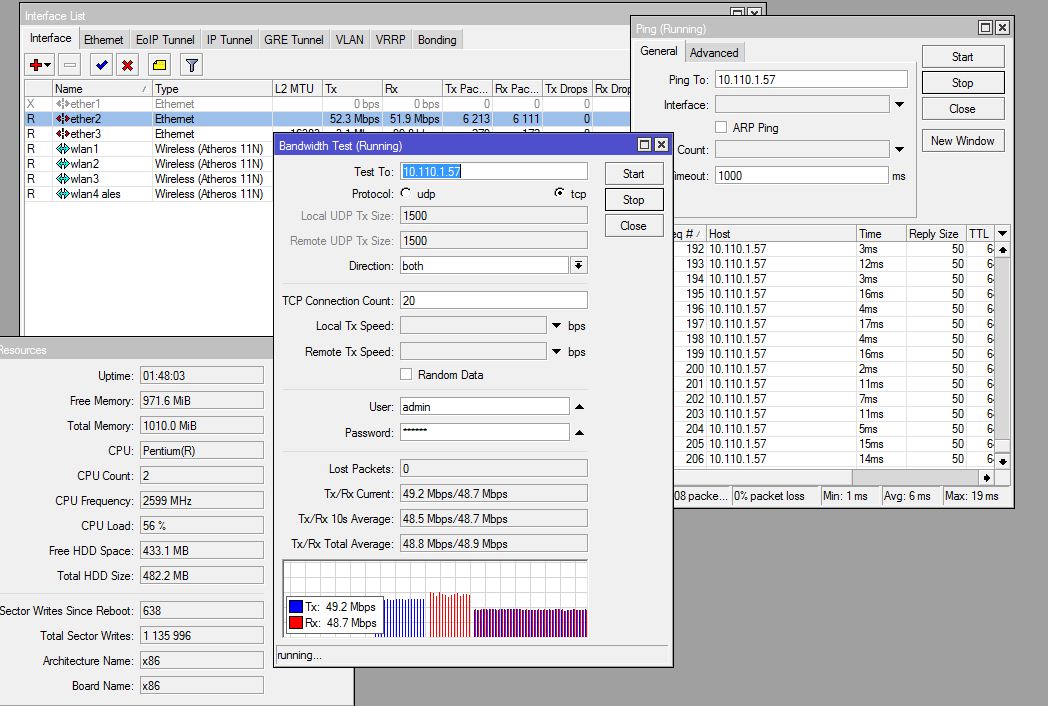1048x706 pixels.
Task: Toggle the ARP Ping checkbox
Action: pyautogui.click(x=721, y=127)
